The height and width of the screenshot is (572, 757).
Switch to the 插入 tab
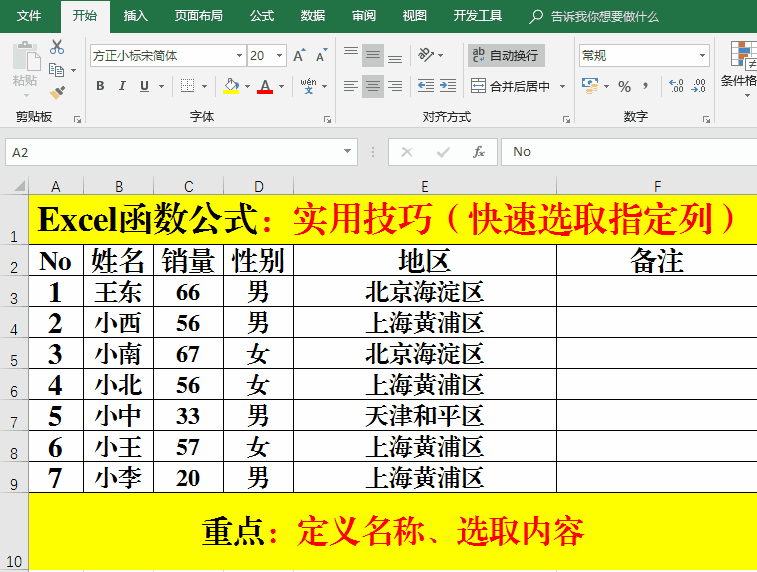tap(135, 16)
